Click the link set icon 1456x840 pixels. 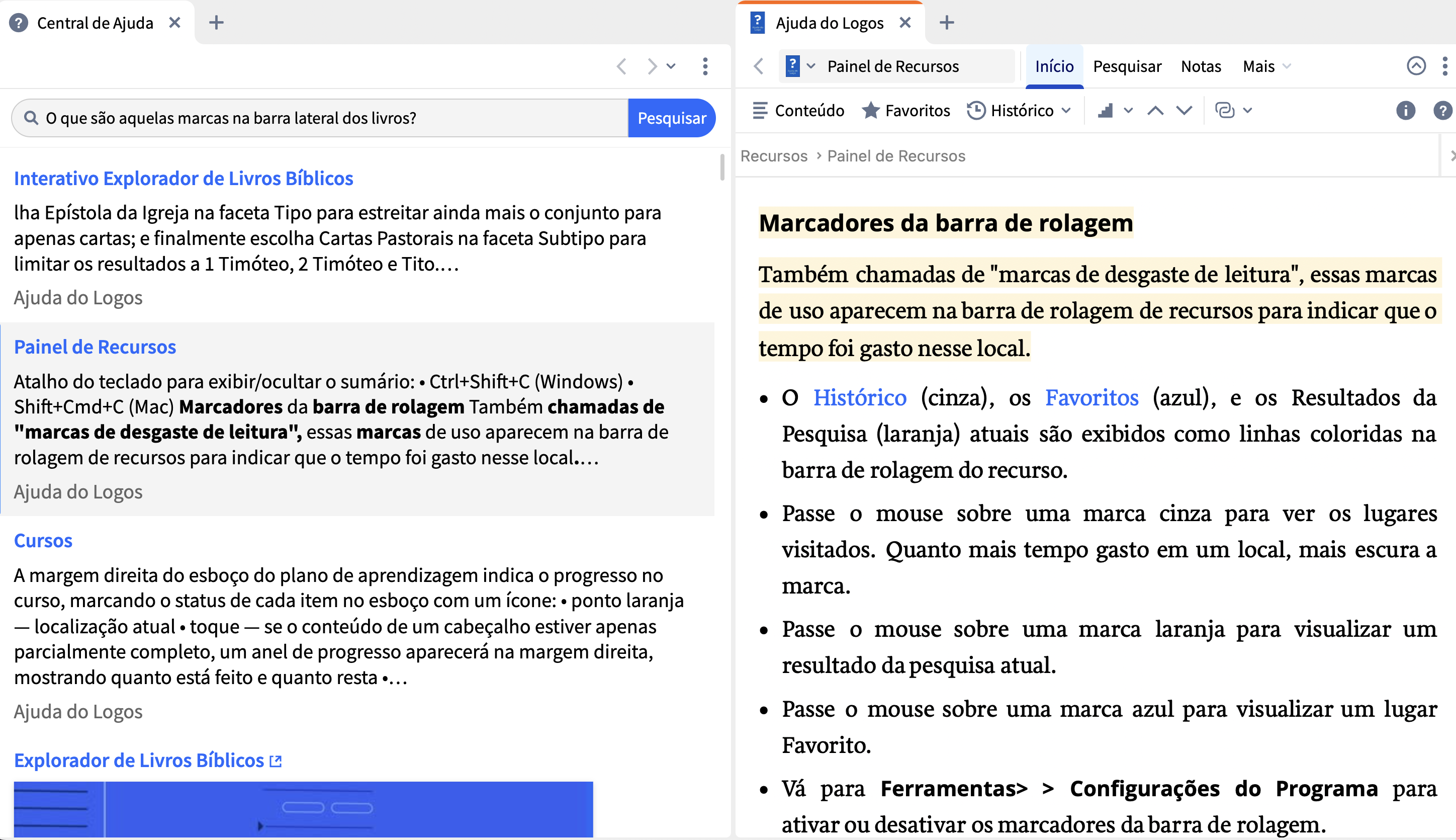1225,110
